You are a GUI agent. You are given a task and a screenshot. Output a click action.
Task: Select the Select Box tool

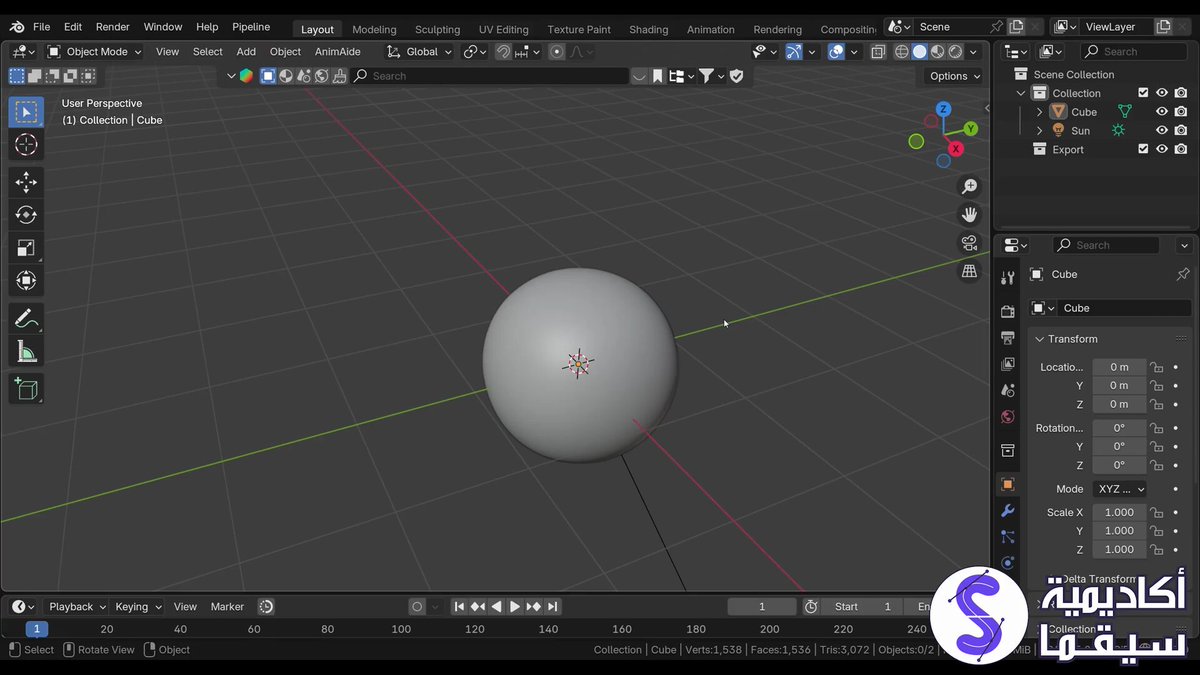click(27, 112)
